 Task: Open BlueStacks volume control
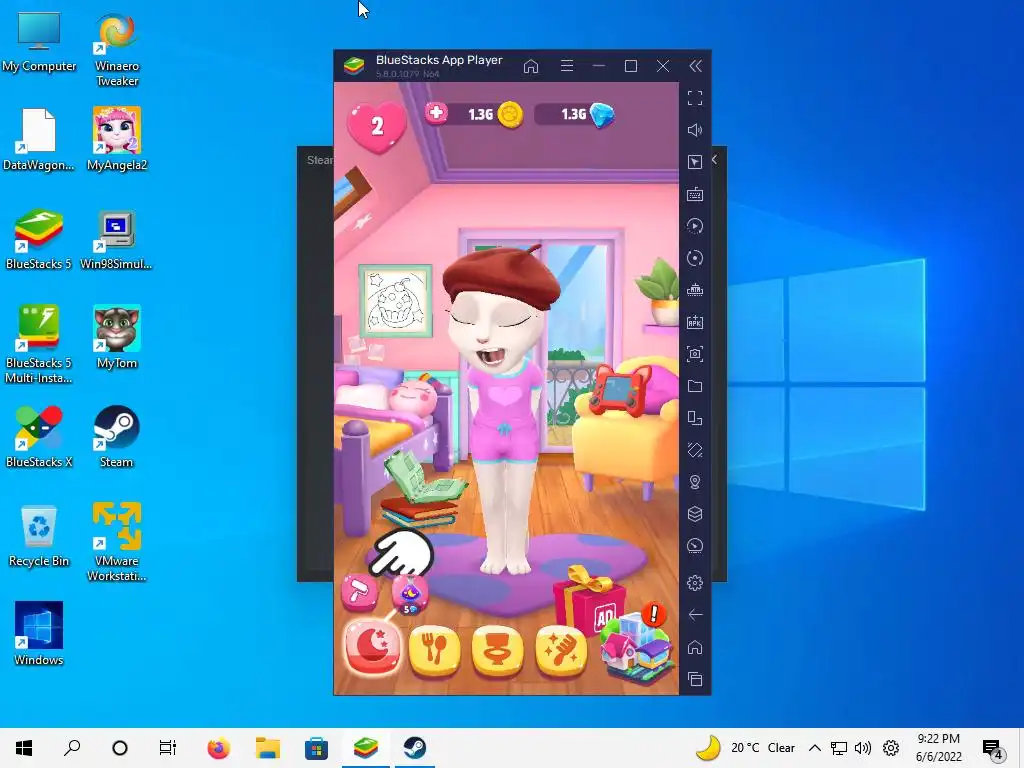[x=695, y=130]
